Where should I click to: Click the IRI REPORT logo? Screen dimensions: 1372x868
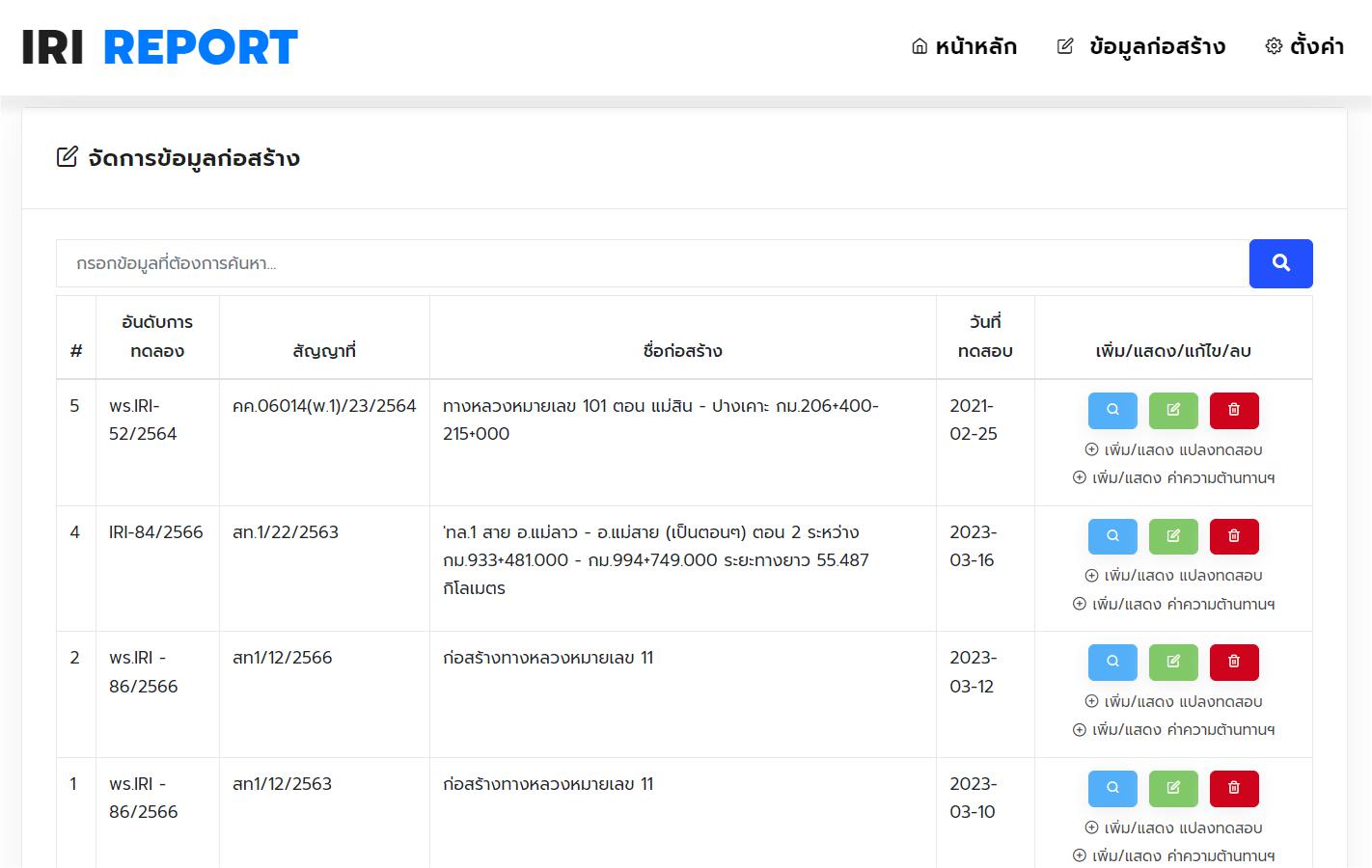pos(160,47)
